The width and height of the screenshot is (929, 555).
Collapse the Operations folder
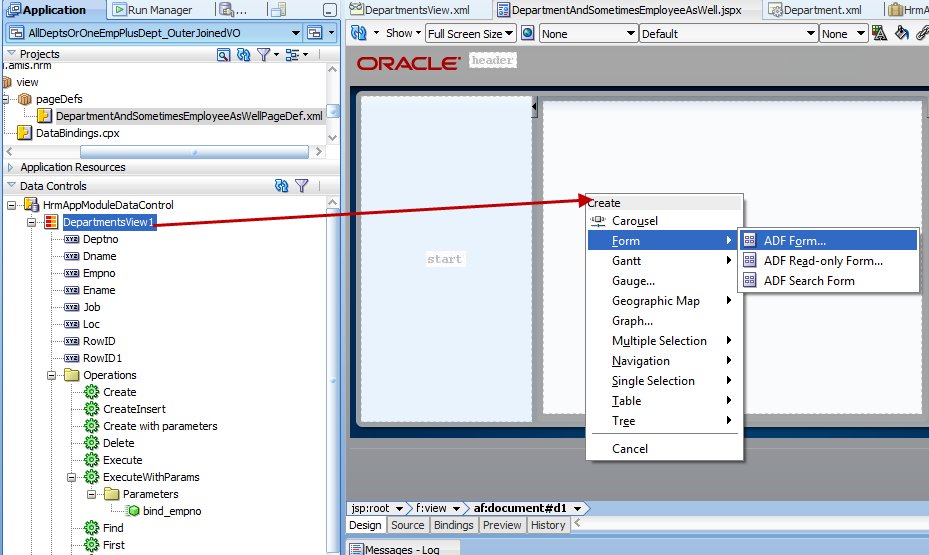pos(52,376)
